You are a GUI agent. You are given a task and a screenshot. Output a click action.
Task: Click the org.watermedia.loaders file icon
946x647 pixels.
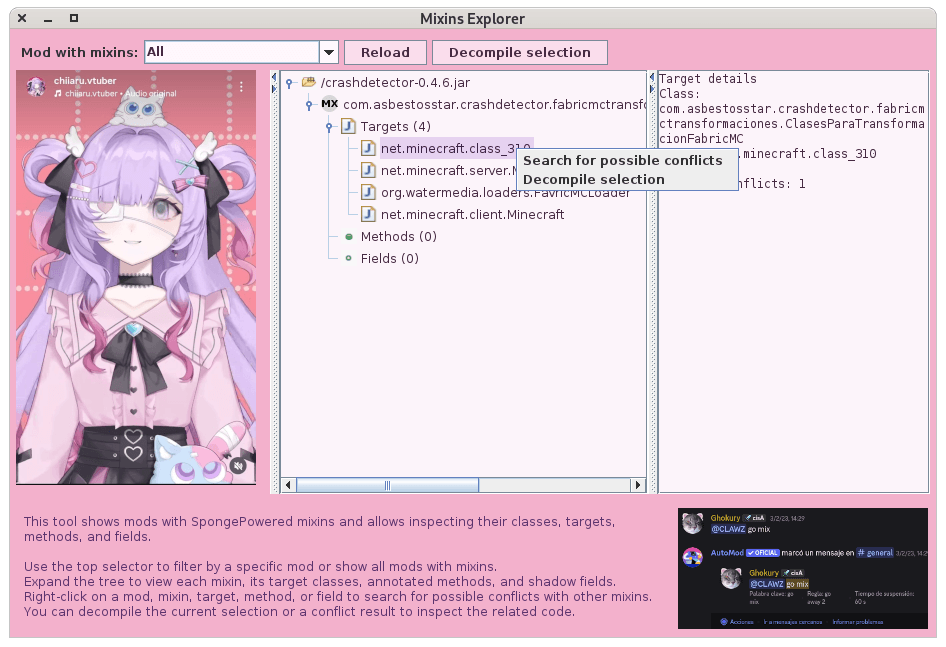coord(368,192)
